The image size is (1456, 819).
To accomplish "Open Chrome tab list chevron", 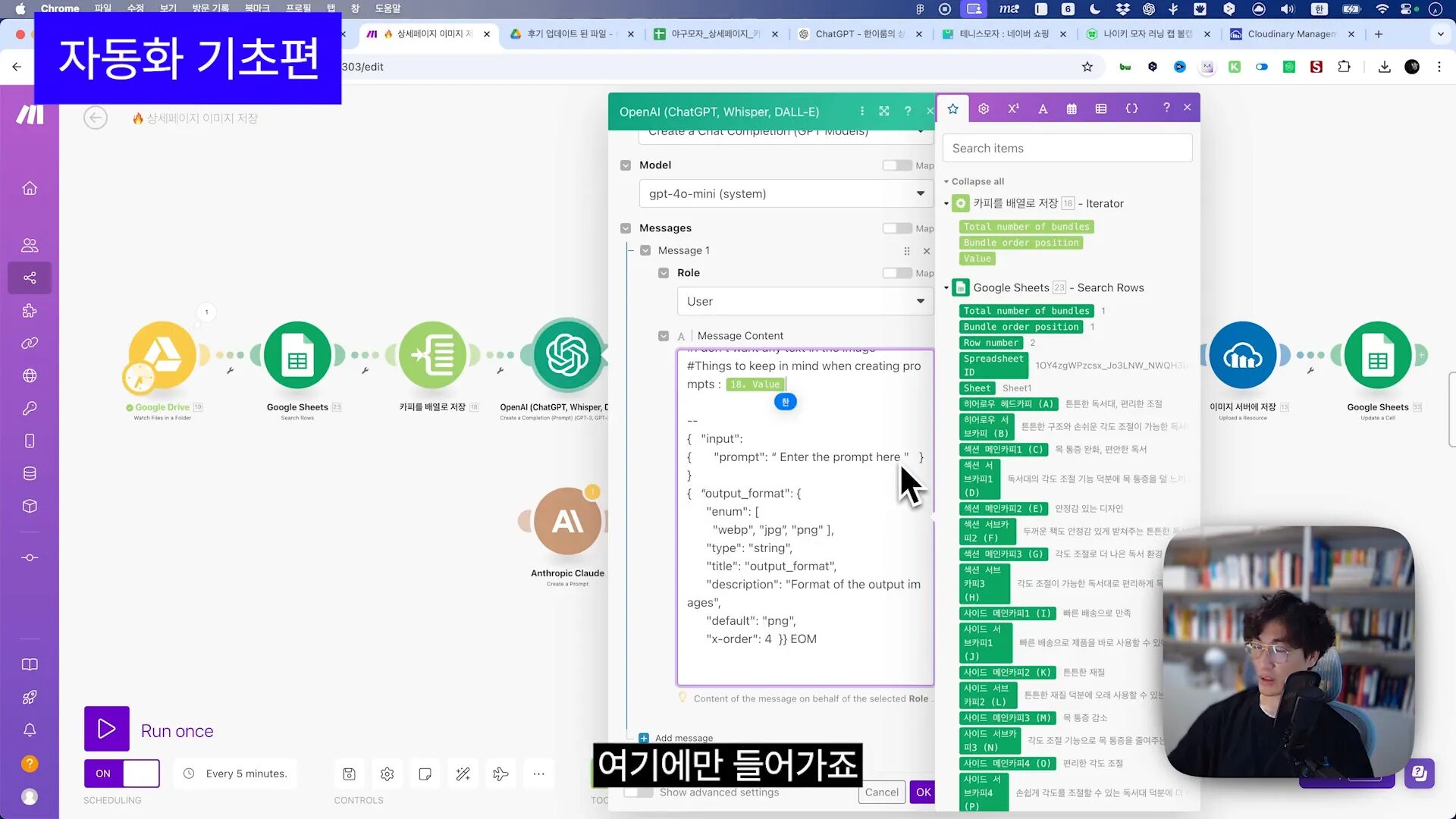I will click(x=1440, y=33).
